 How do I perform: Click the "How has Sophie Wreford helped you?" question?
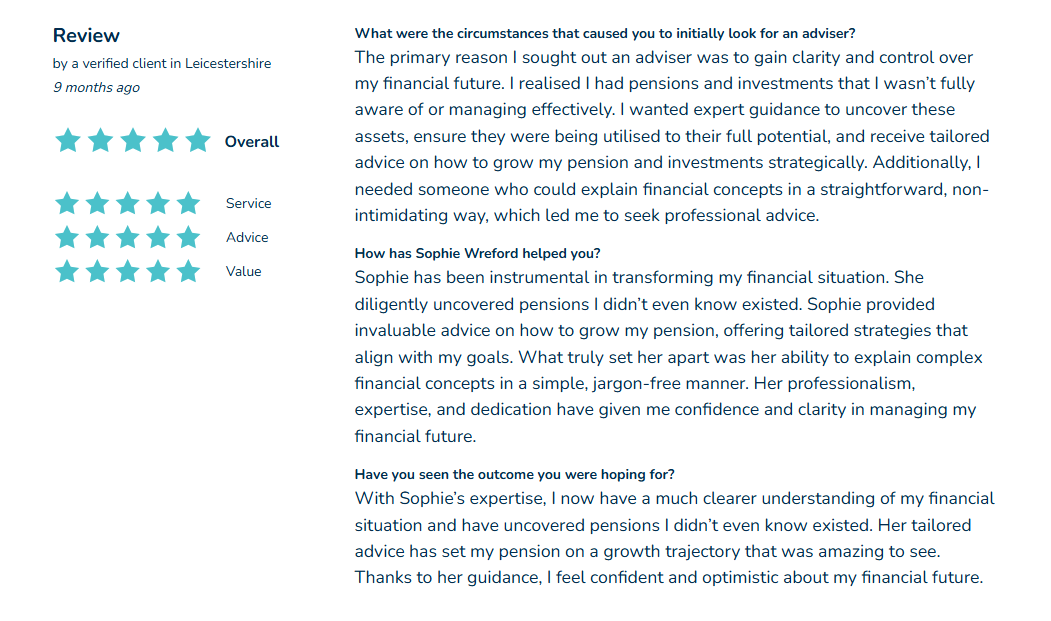pos(478,254)
